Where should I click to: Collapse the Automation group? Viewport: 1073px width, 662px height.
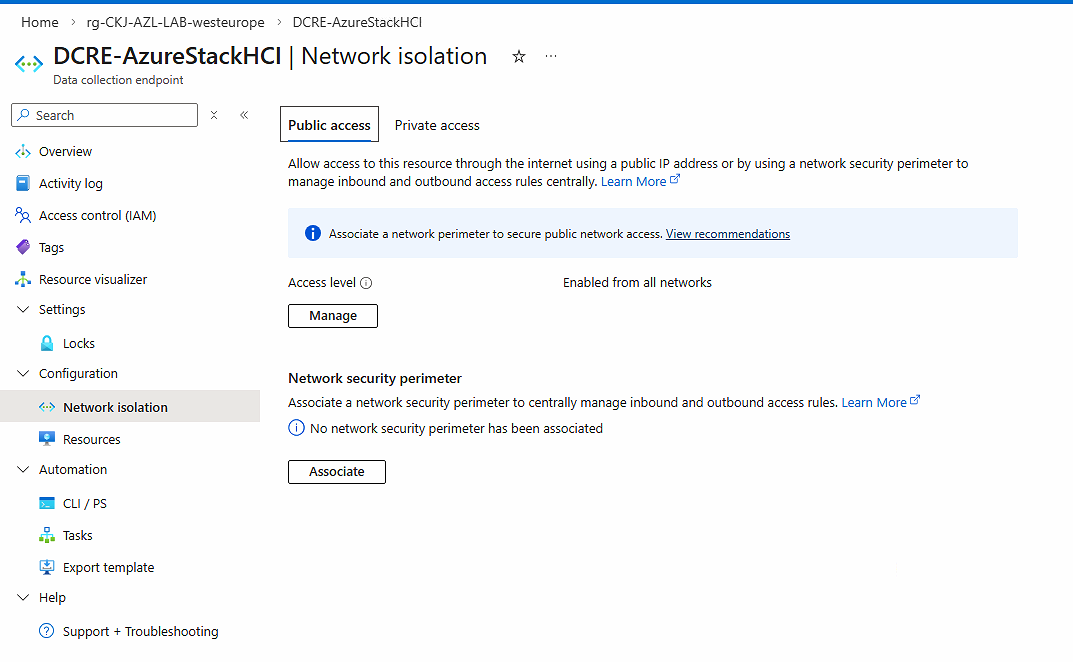23,470
